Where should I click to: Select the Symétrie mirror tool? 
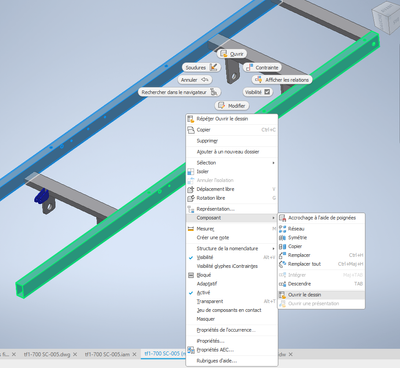click(321, 237)
